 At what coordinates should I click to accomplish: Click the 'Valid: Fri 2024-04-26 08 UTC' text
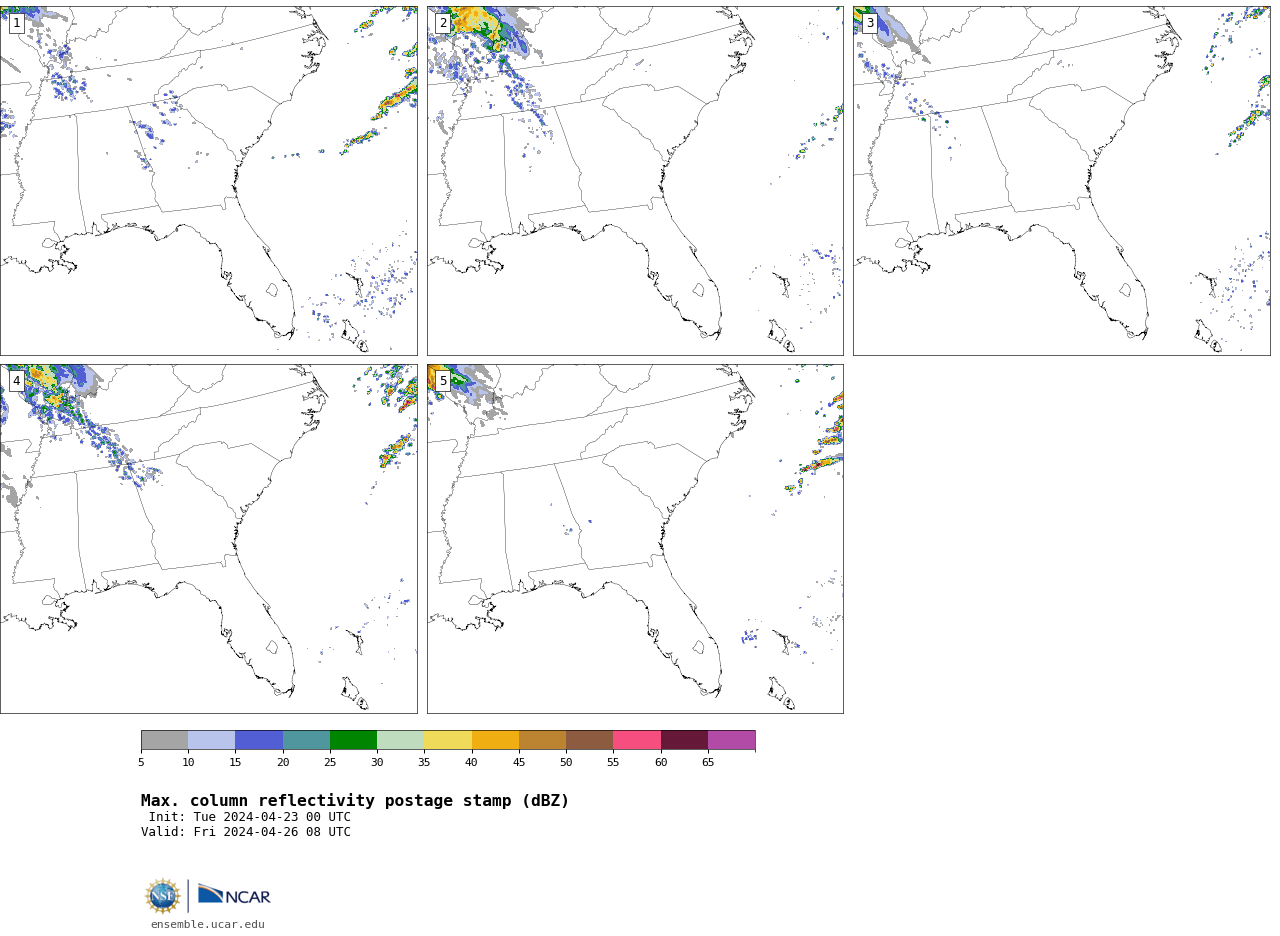pyautogui.click(x=246, y=832)
